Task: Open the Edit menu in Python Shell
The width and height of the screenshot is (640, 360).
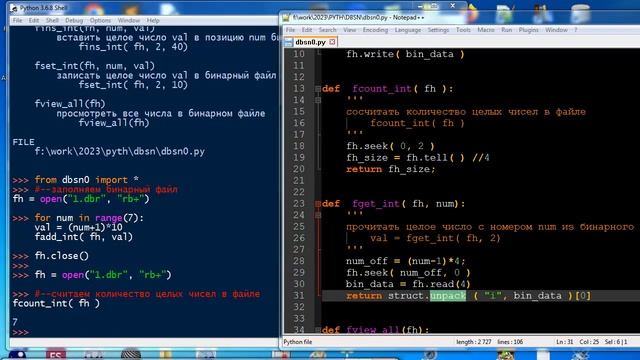Action: [34, 20]
